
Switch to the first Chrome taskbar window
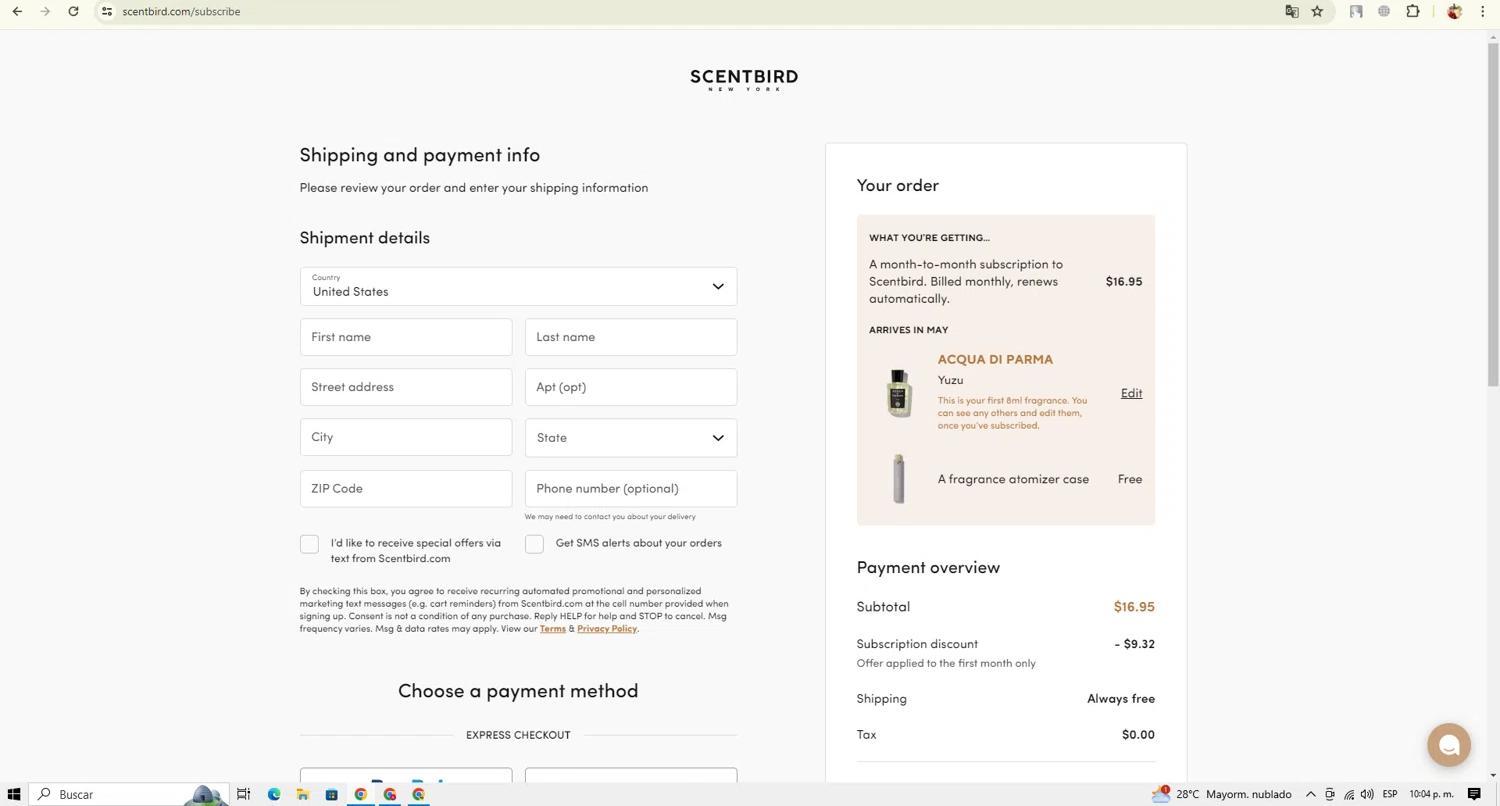coord(361,794)
